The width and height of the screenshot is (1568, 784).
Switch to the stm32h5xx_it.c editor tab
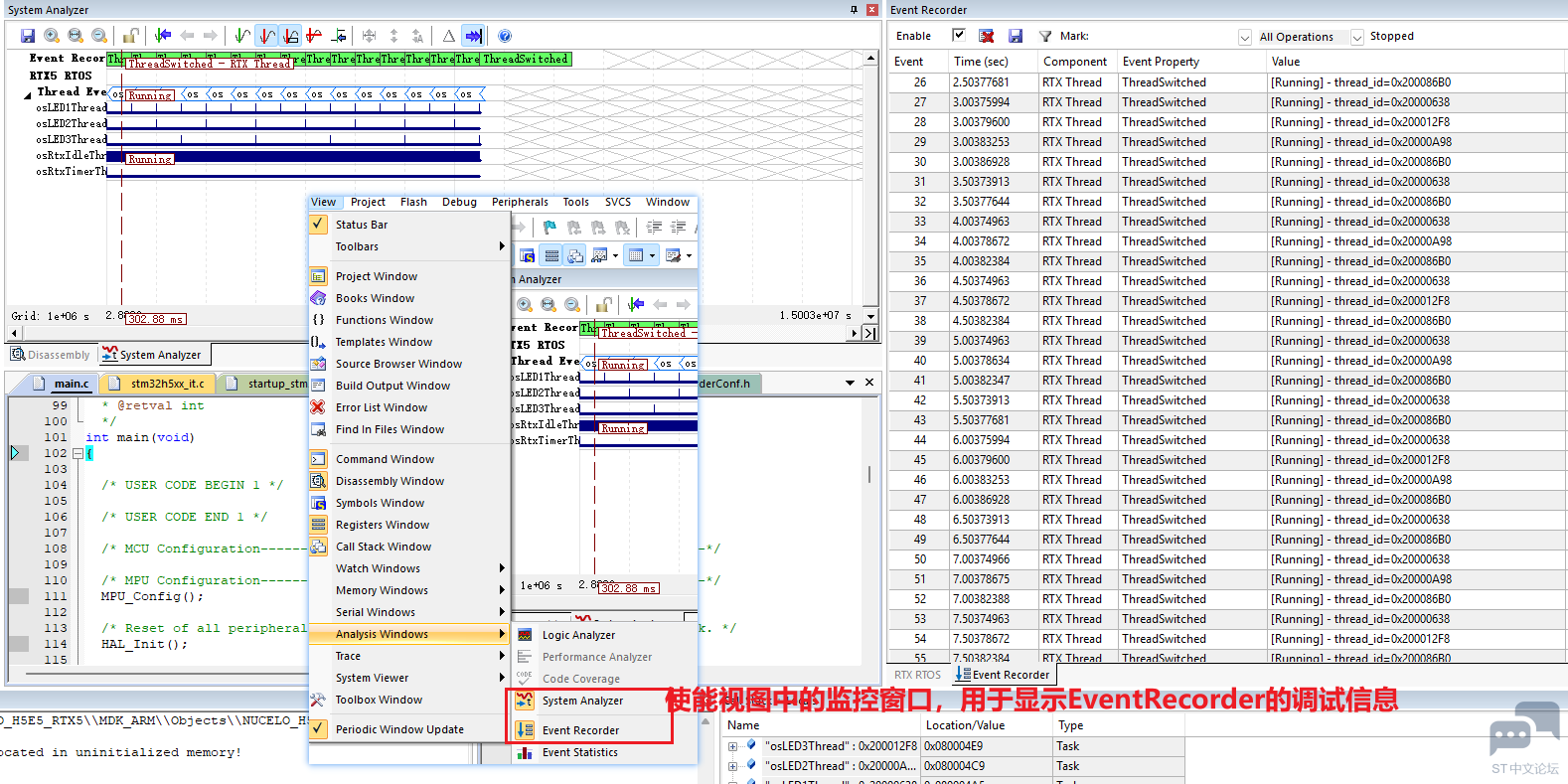(x=157, y=384)
